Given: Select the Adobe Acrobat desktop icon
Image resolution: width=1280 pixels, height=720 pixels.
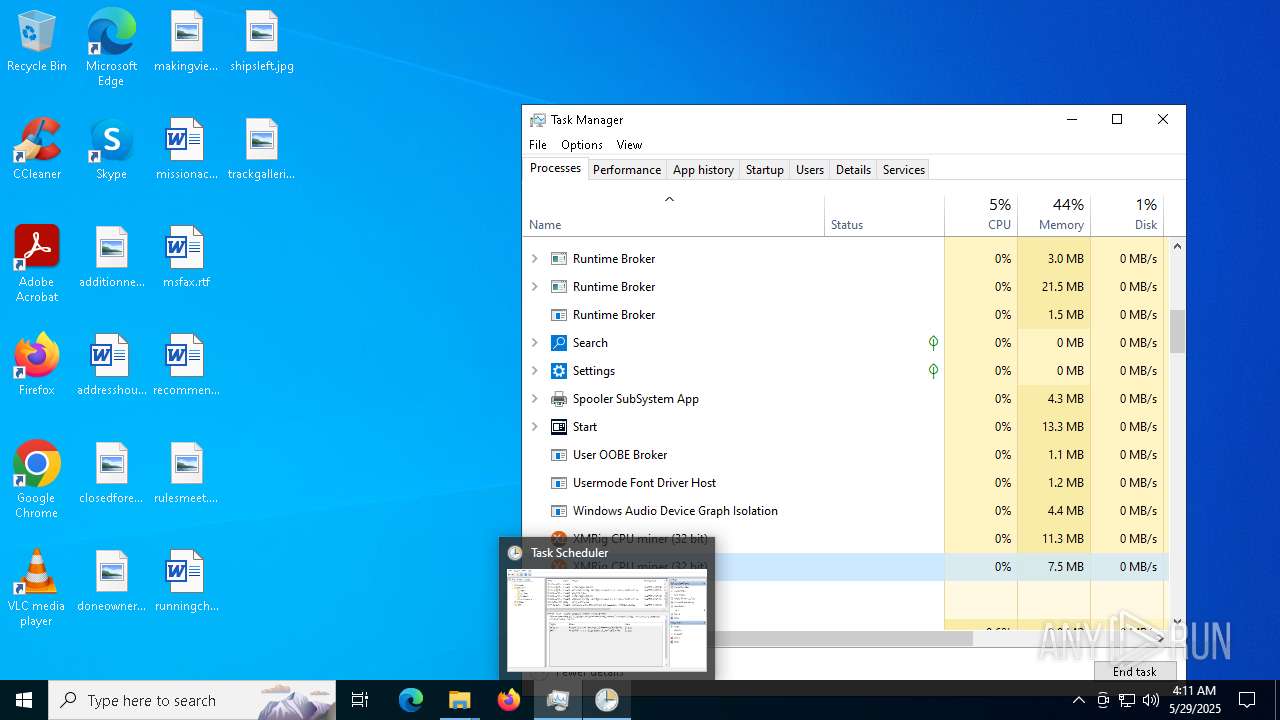Looking at the screenshot, I should click(x=37, y=264).
